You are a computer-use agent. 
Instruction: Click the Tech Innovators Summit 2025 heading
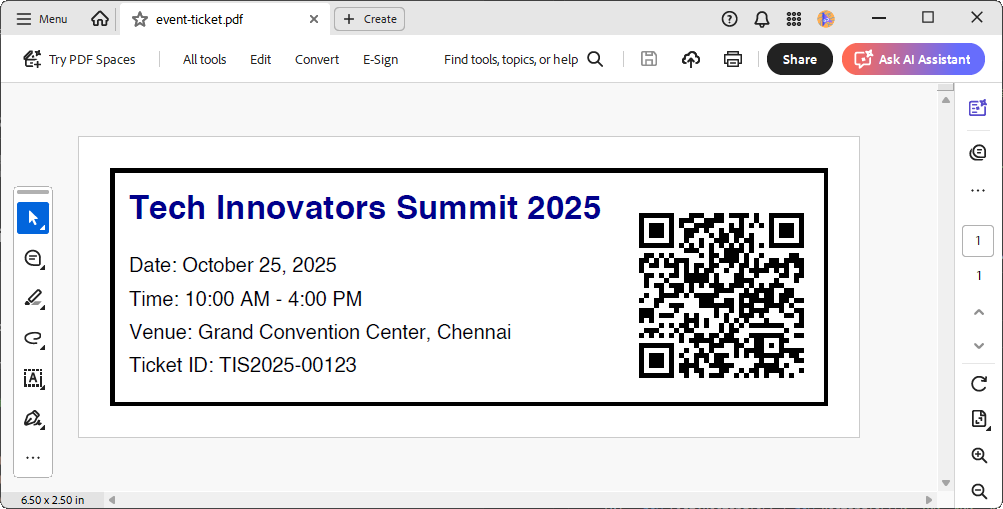click(365, 208)
